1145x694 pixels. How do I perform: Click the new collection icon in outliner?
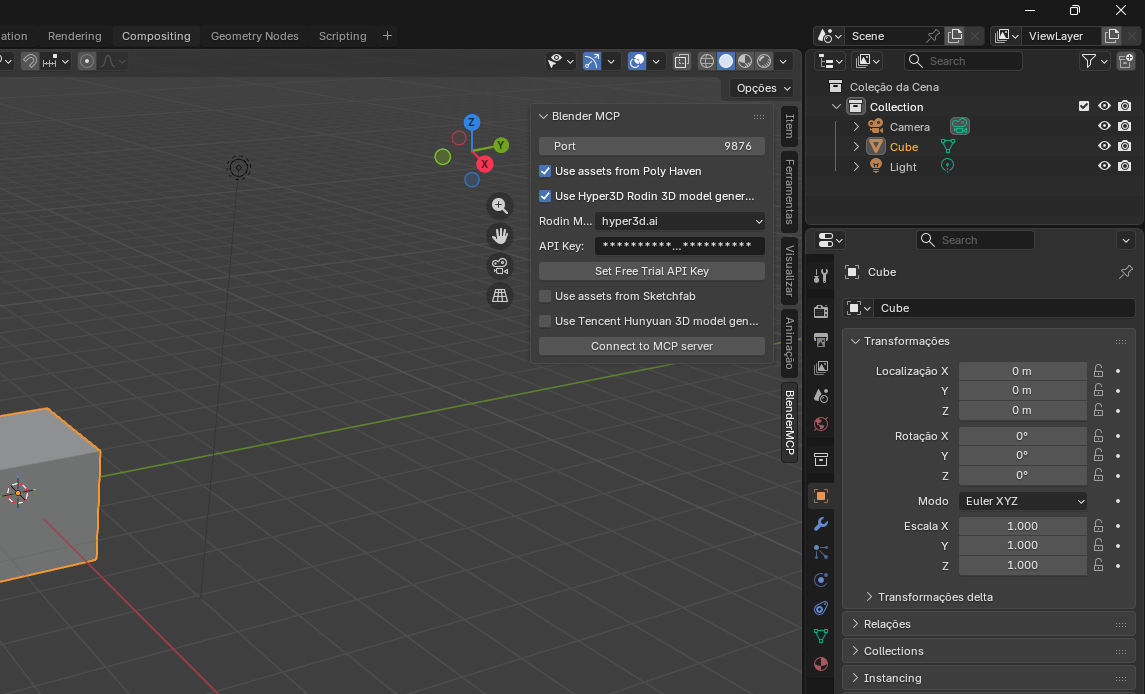1125,61
